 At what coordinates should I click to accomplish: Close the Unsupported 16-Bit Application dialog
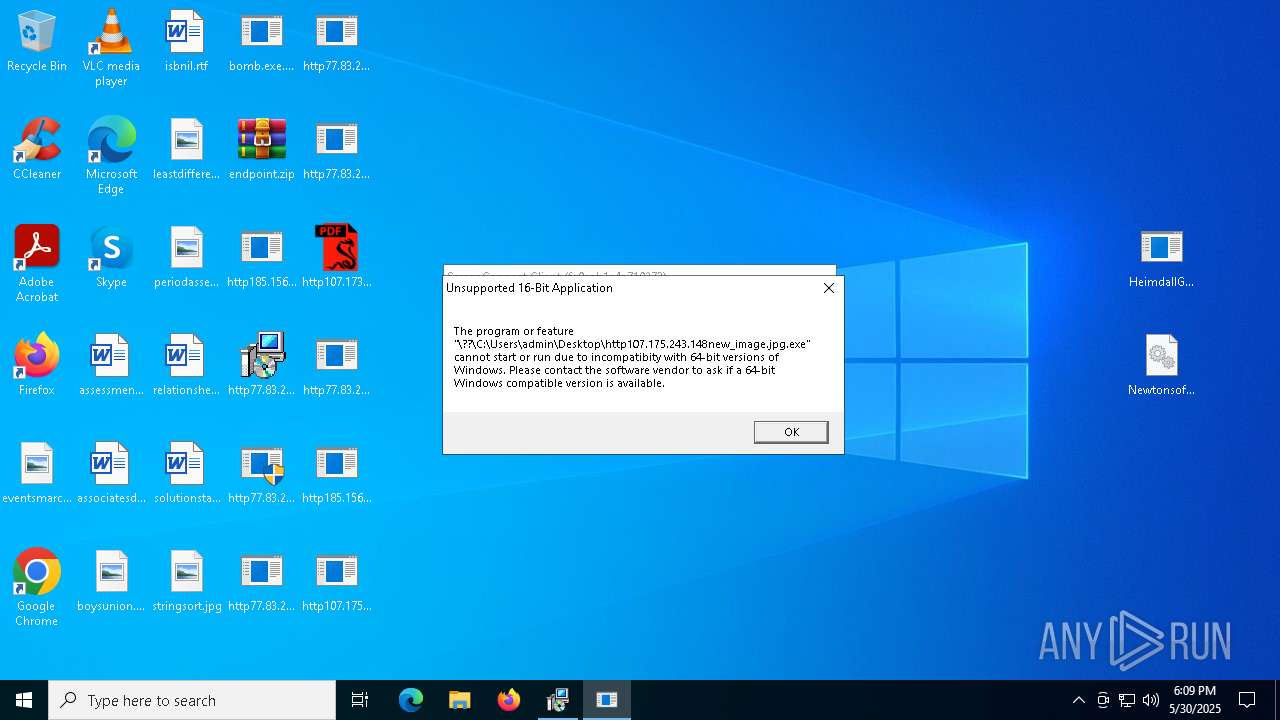[x=828, y=288]
